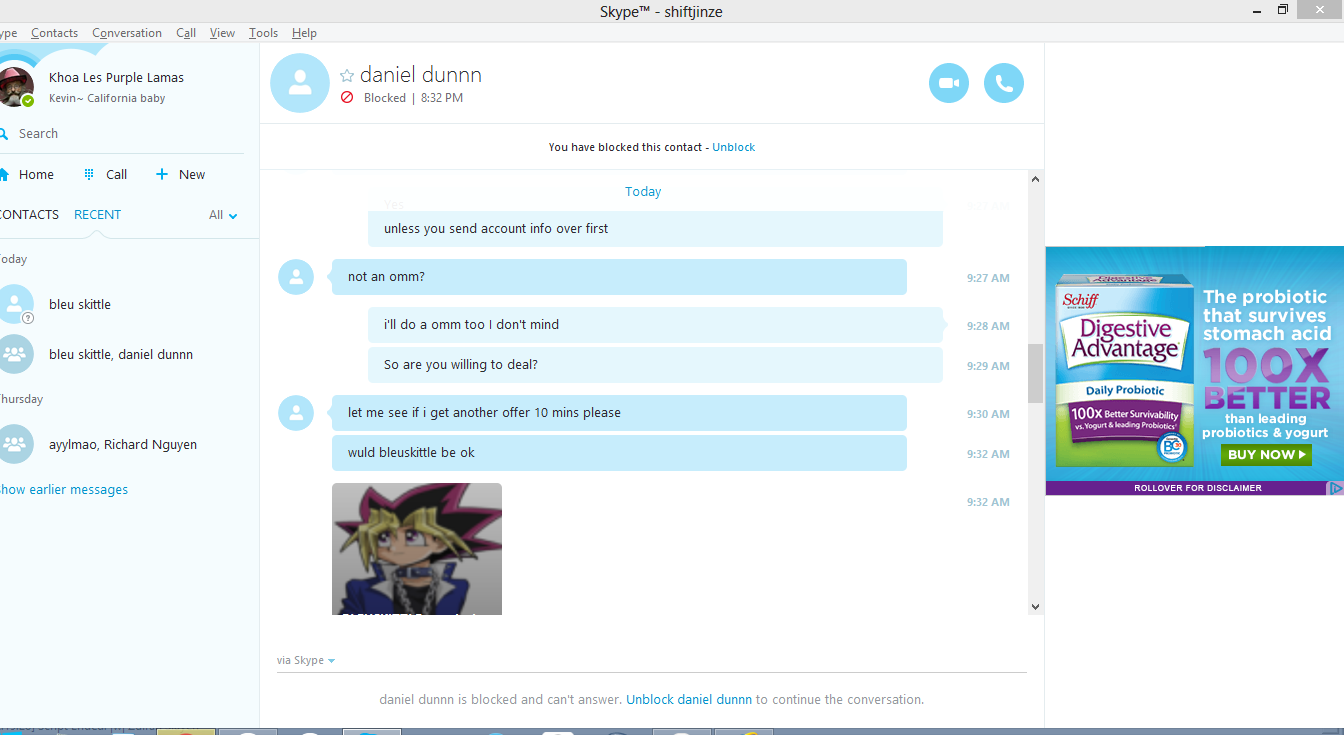
Task: Click the 9:30 AM timestamp
Action: tap(988, 414)
